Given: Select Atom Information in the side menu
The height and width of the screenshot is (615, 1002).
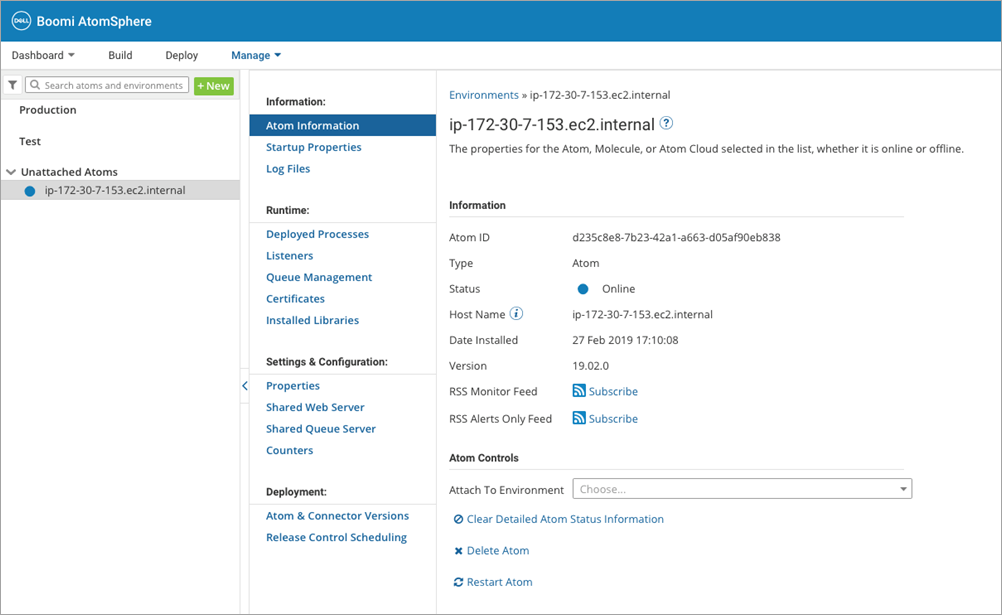Looking at the screenshot, I should pyautogui.click(x=343, y=125).
